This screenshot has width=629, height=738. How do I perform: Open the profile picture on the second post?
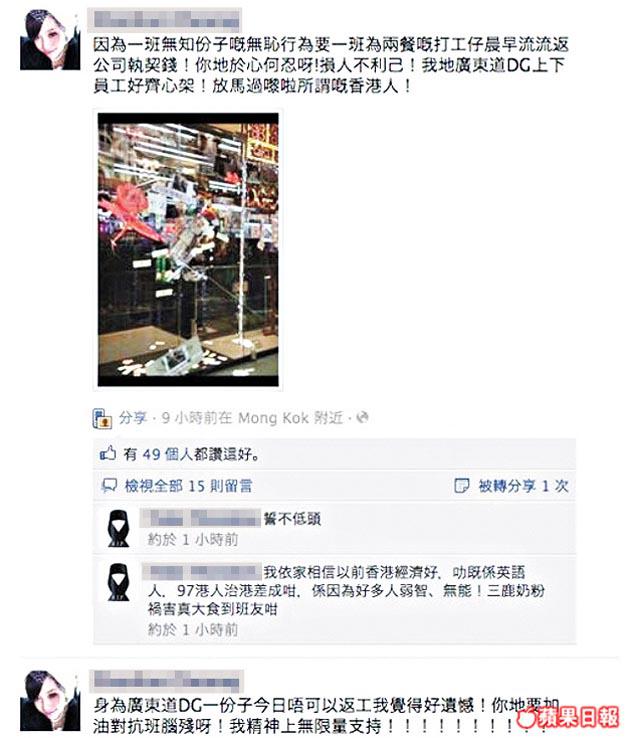coord(50,700)
